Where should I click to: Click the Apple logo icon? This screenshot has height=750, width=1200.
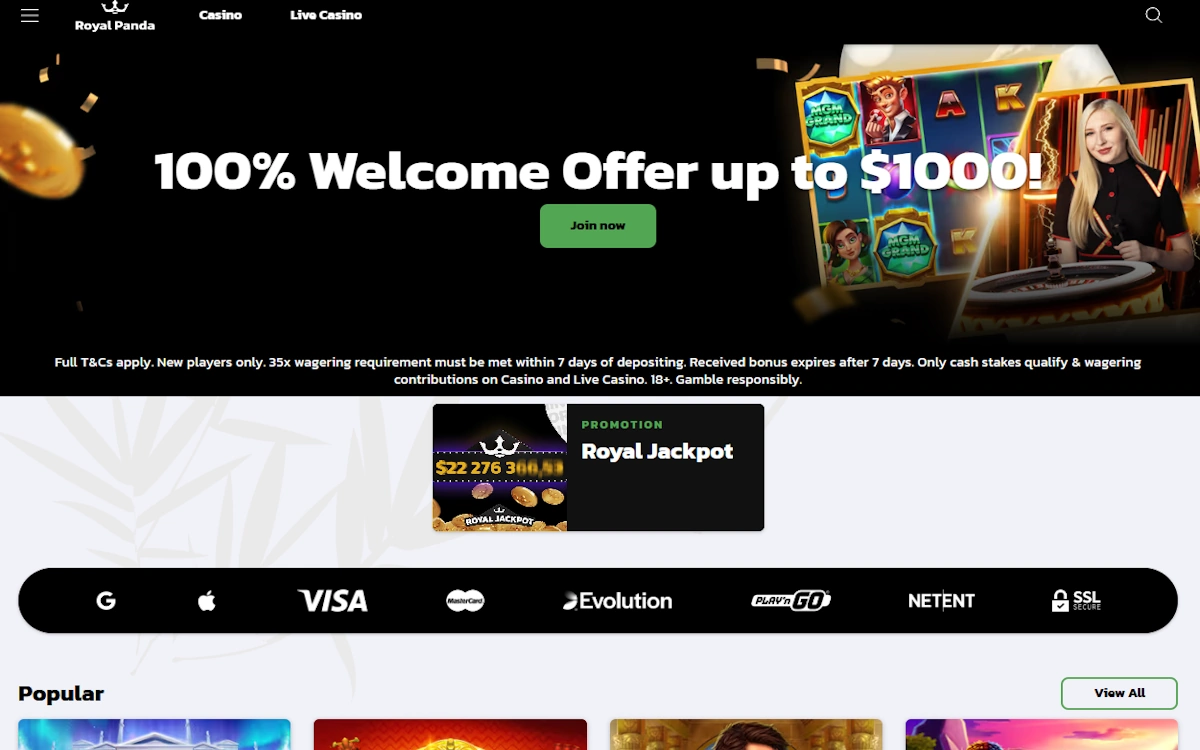pyautogui.click(x=207, y=601)
